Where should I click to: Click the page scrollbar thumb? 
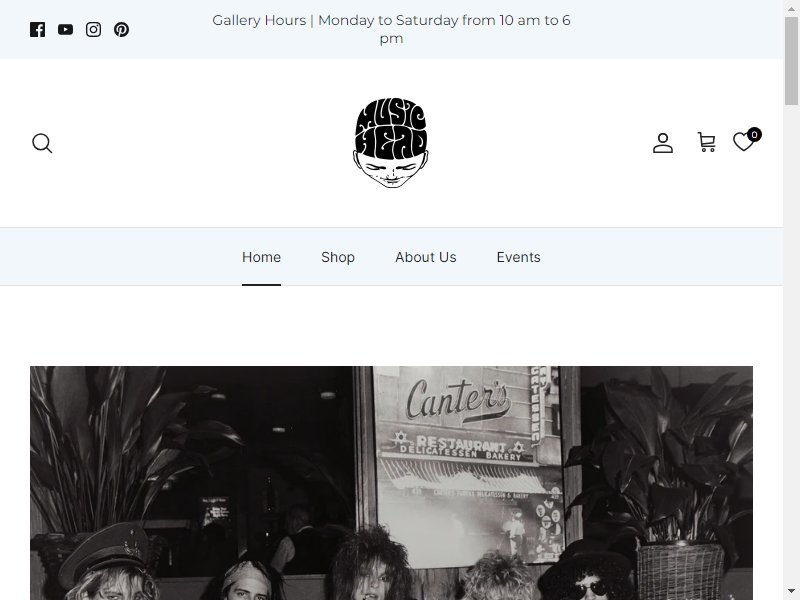791,60
